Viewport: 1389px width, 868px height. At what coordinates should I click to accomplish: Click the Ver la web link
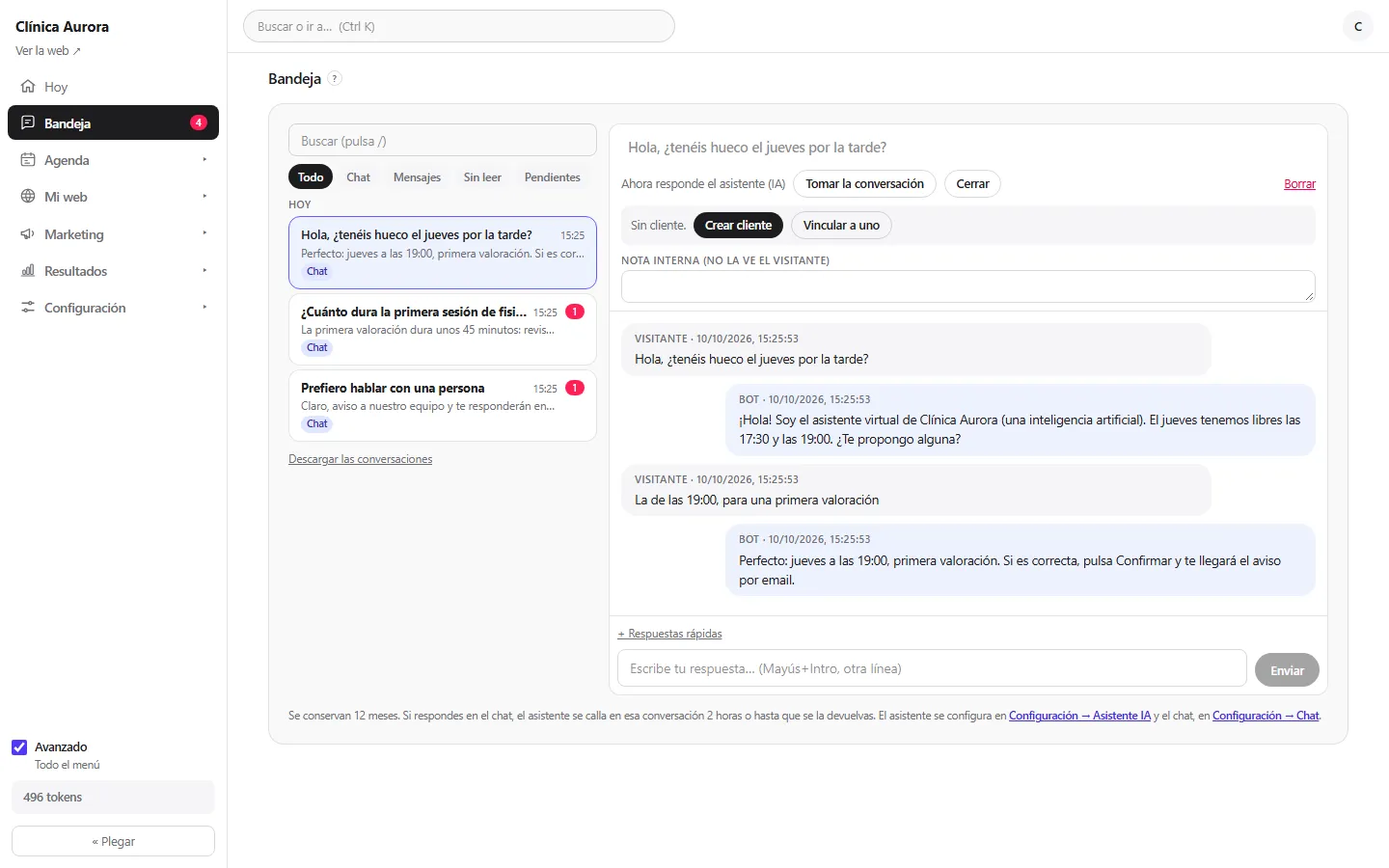(x=48, y=51)
